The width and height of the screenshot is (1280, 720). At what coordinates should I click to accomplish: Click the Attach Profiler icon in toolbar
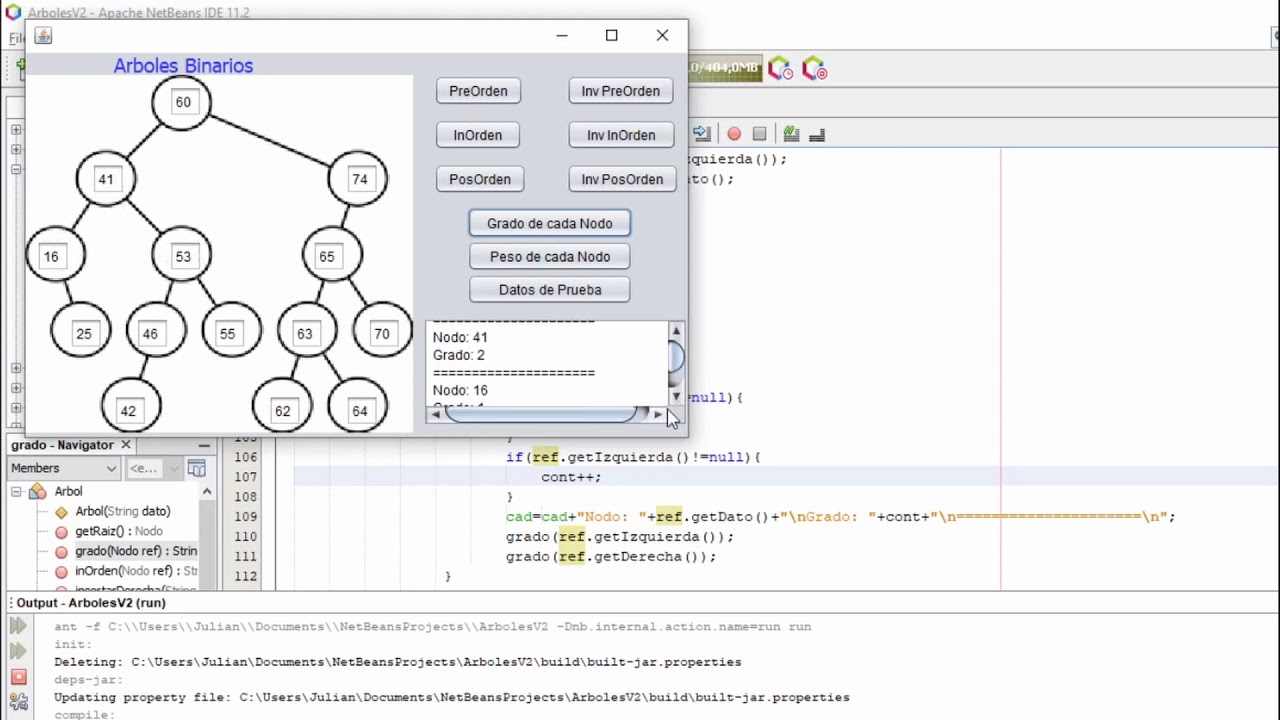pyautogui.click(x=815, y=69)
